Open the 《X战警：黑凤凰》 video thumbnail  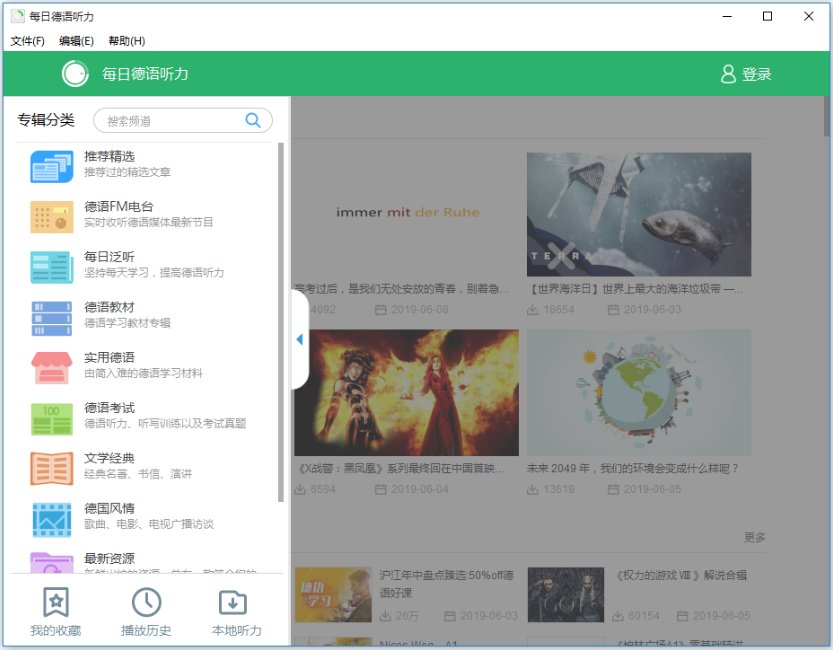tap(408, 390)
